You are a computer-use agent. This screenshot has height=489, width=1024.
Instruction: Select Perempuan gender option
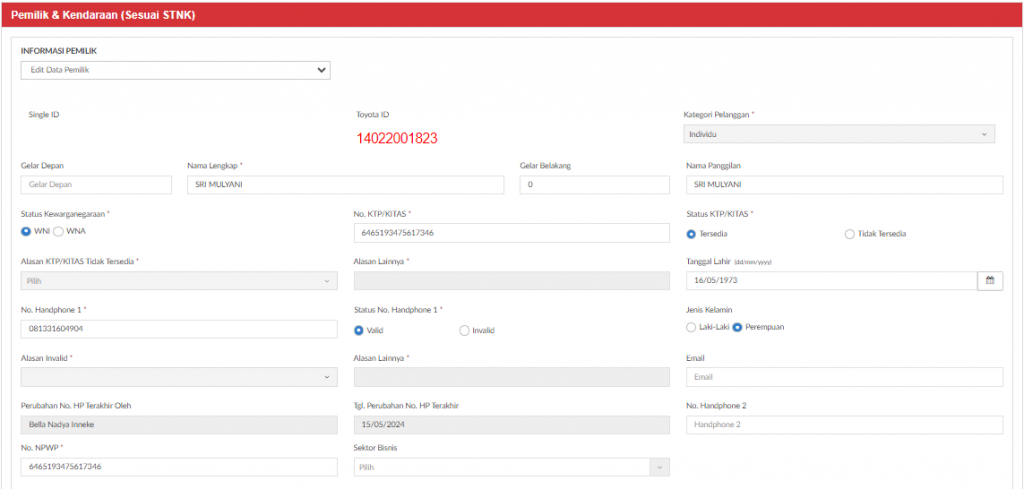click(x=737, y=327)
